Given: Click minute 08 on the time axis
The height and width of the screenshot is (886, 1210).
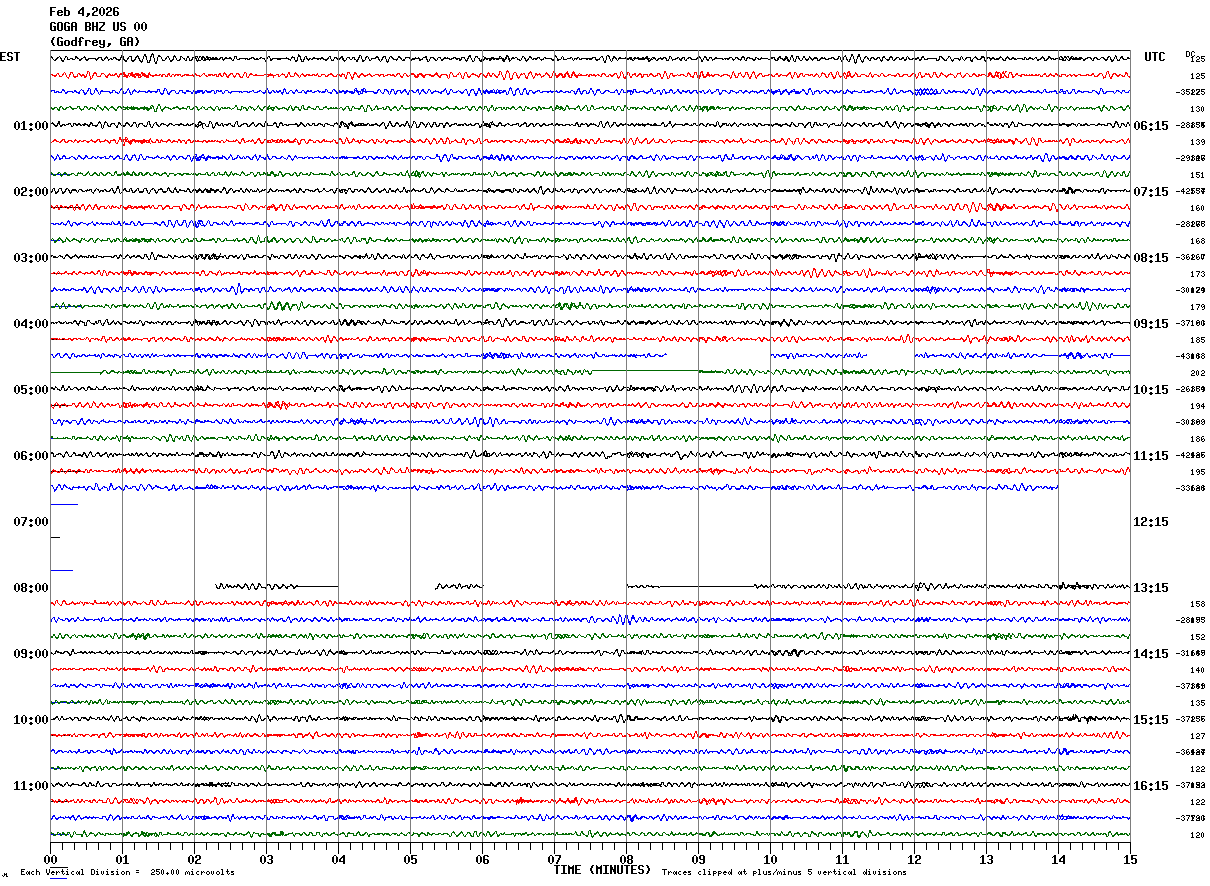Looking at the screenshot, I should 626,859.
